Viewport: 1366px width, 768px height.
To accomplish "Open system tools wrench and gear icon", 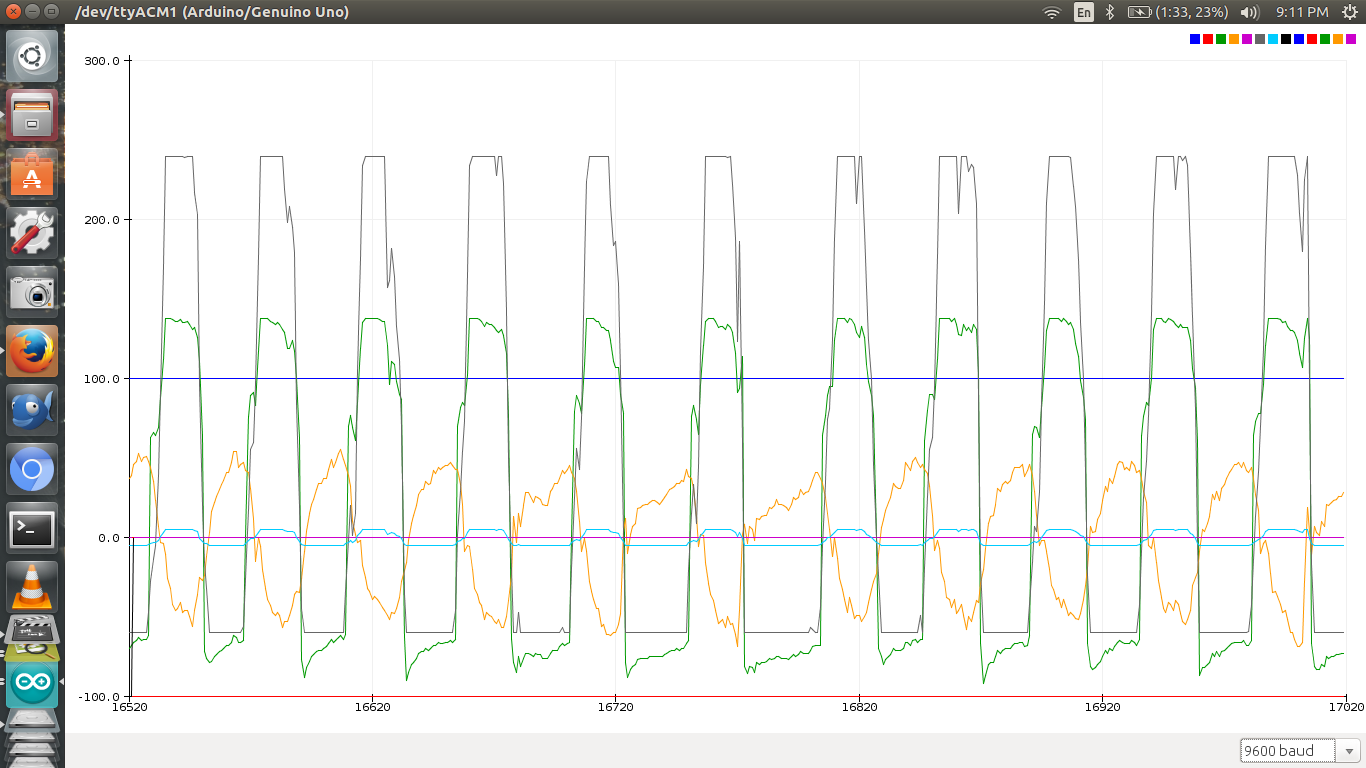I will (32, 232).
